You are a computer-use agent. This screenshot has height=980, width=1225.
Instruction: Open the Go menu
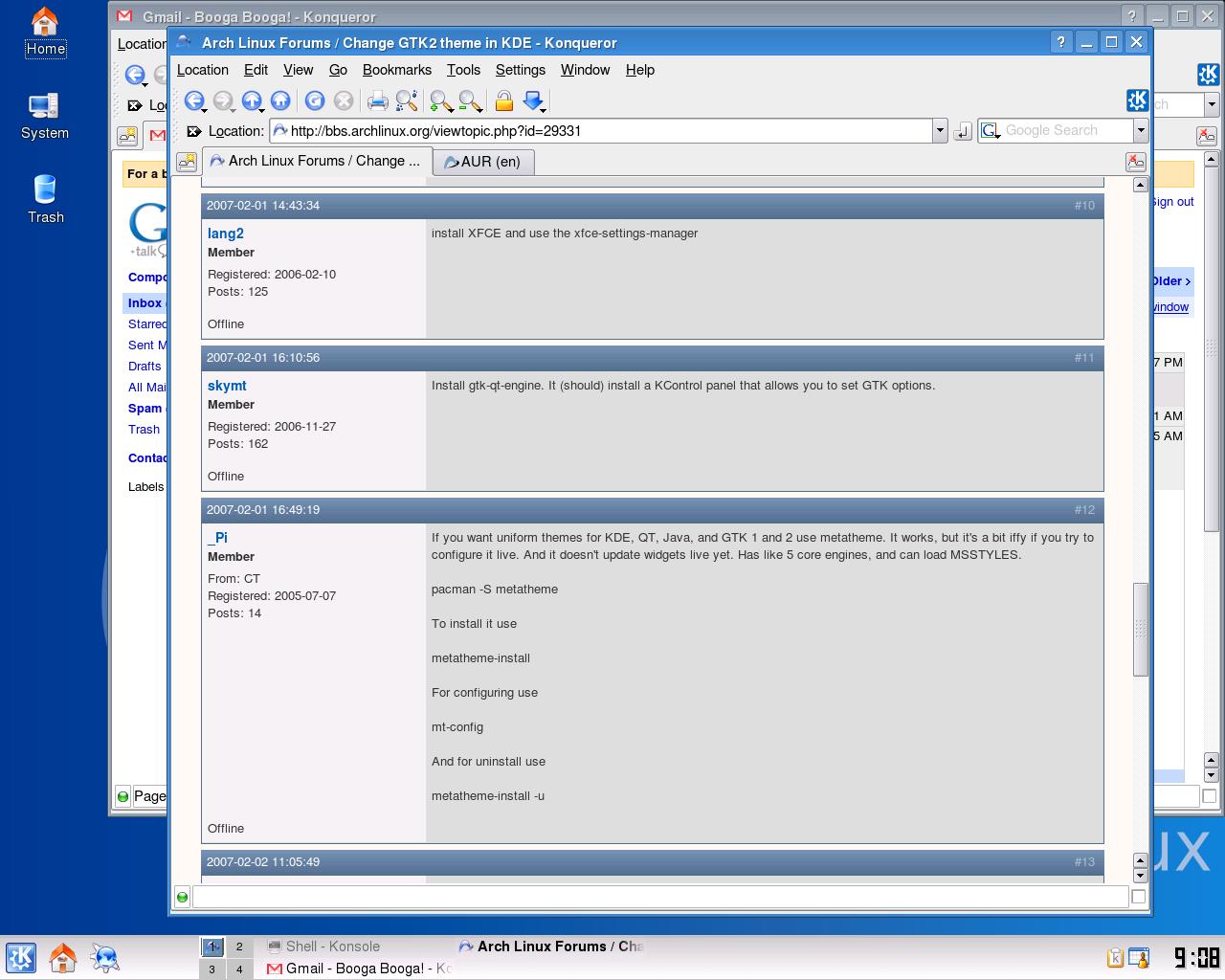338,70
